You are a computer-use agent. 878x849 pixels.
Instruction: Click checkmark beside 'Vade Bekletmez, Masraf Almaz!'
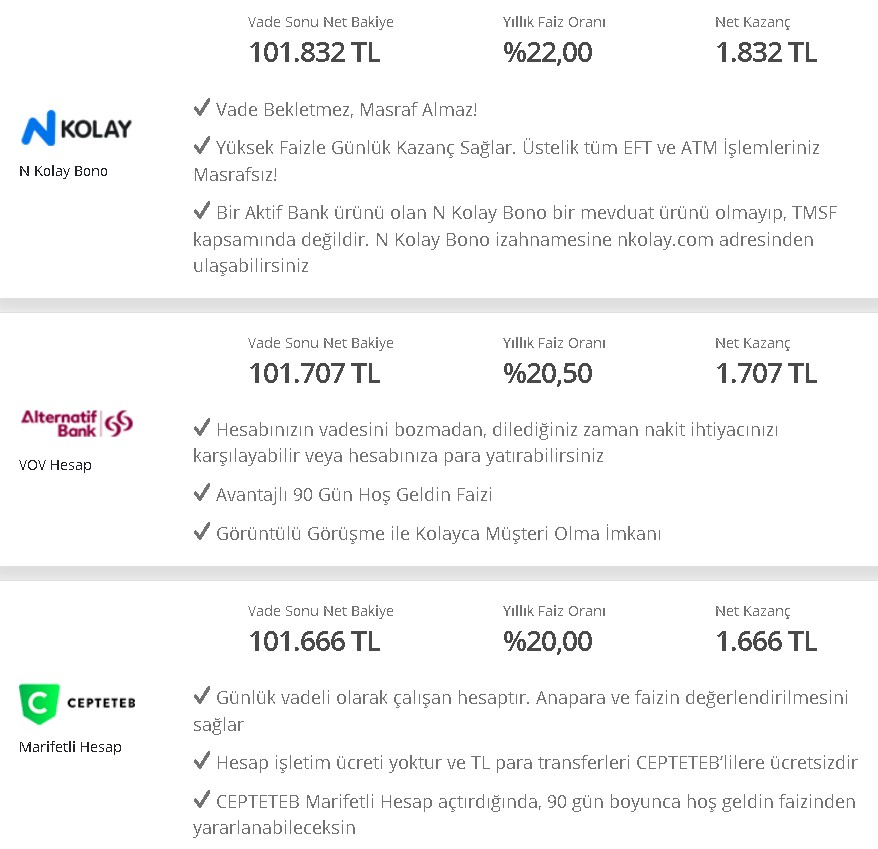[x=202, y=107]
